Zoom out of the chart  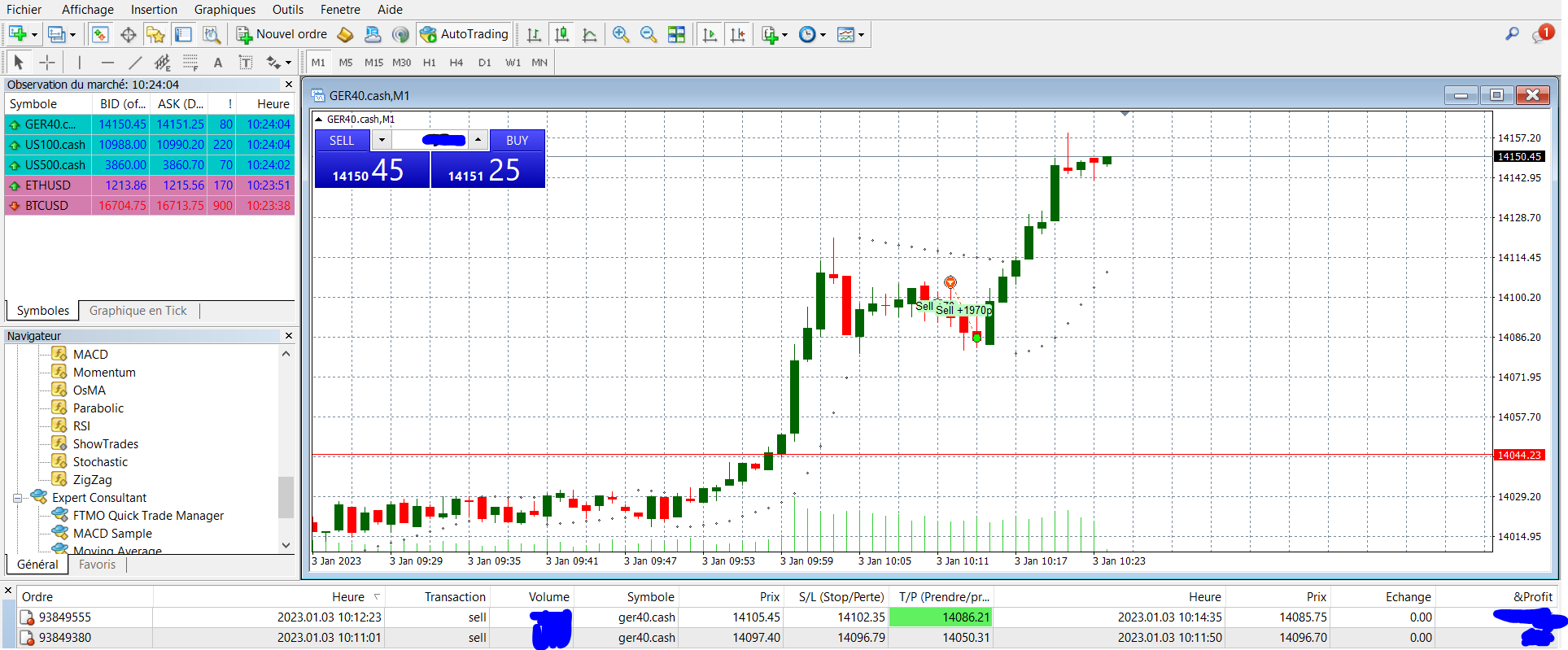tap(649, 34)
